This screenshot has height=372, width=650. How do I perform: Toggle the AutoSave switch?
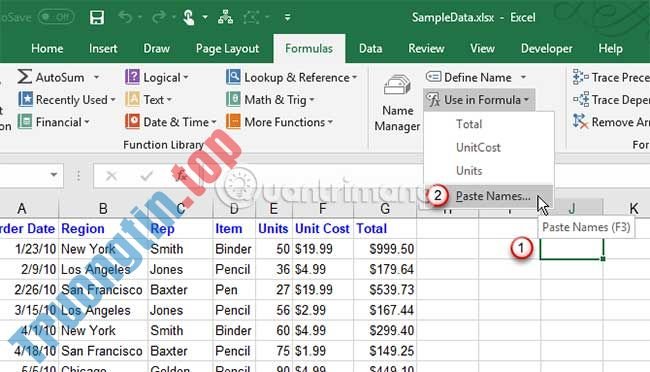56,17
